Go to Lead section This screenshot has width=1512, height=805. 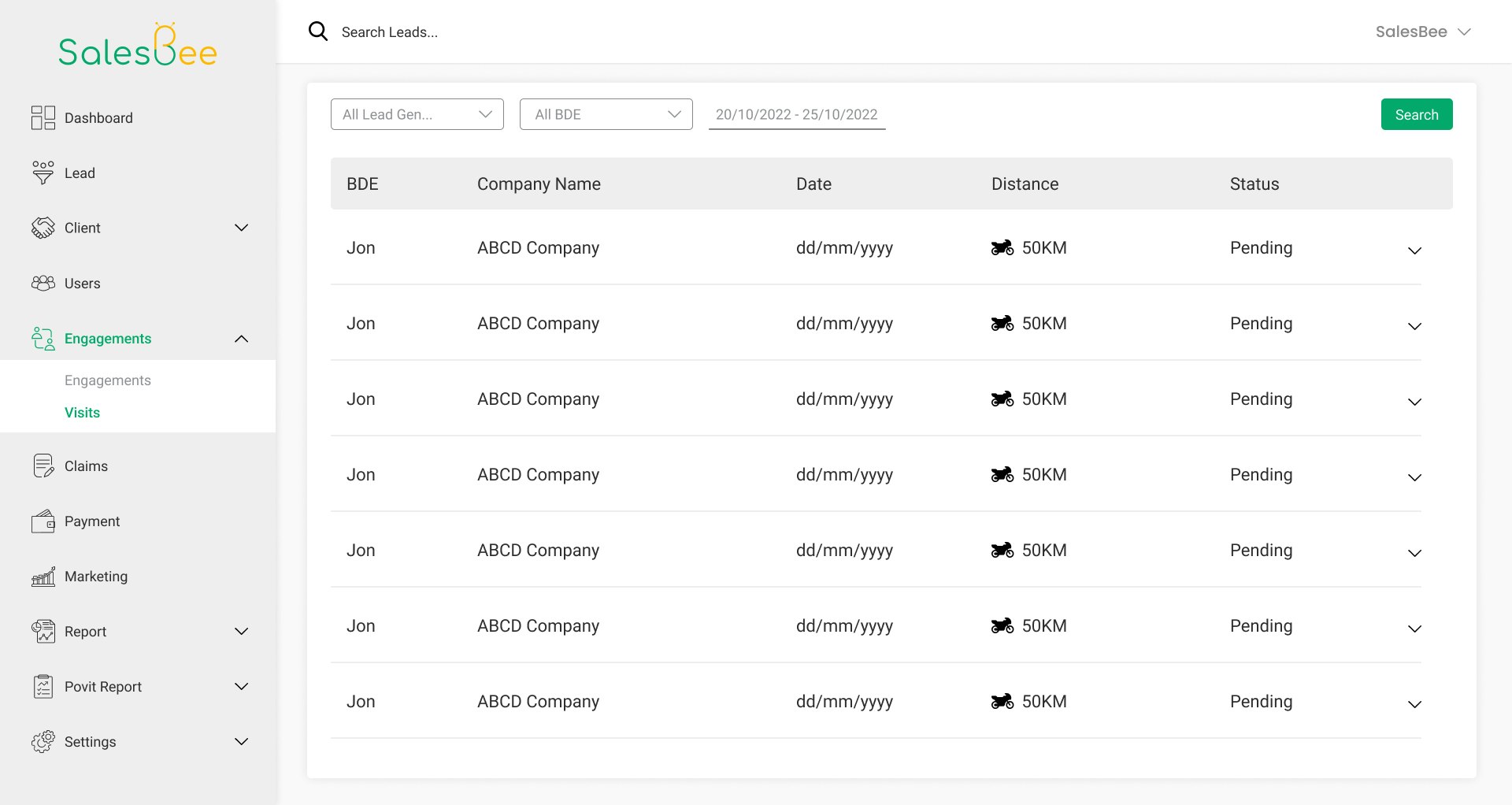pyautogui.click(x=80, y=173)
